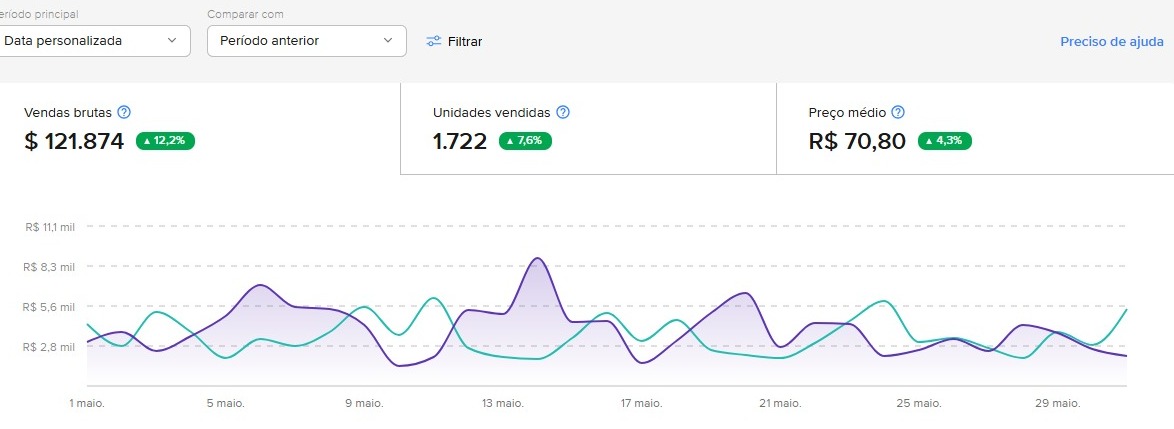Click the purple line's highest peak after 13 maio
This screenshot has height=429, width=1174.
point(538,258)
